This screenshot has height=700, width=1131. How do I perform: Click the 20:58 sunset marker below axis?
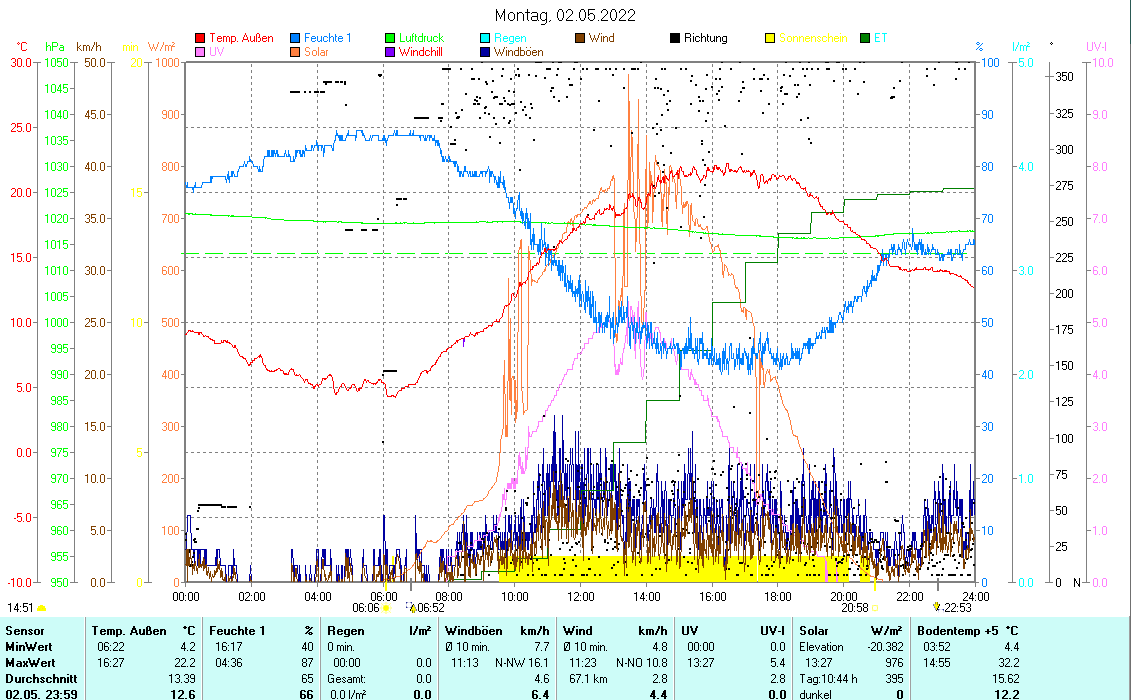coord(854,607)
